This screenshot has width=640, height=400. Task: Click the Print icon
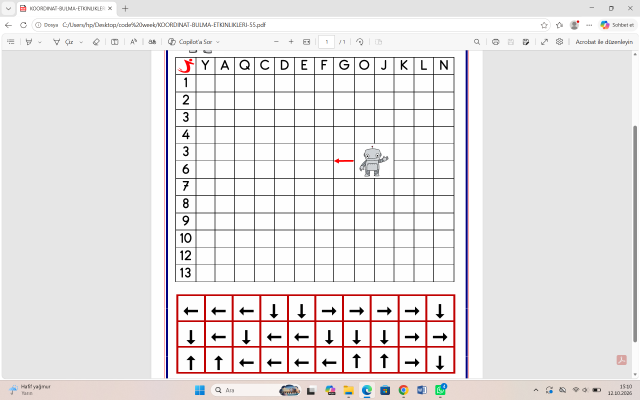pyautogui.click(x=496, y=42)
